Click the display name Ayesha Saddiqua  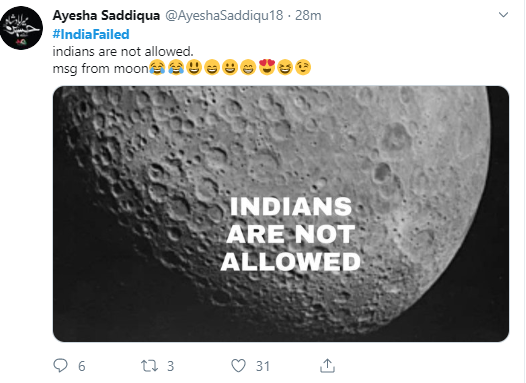[x=106, y=15]
